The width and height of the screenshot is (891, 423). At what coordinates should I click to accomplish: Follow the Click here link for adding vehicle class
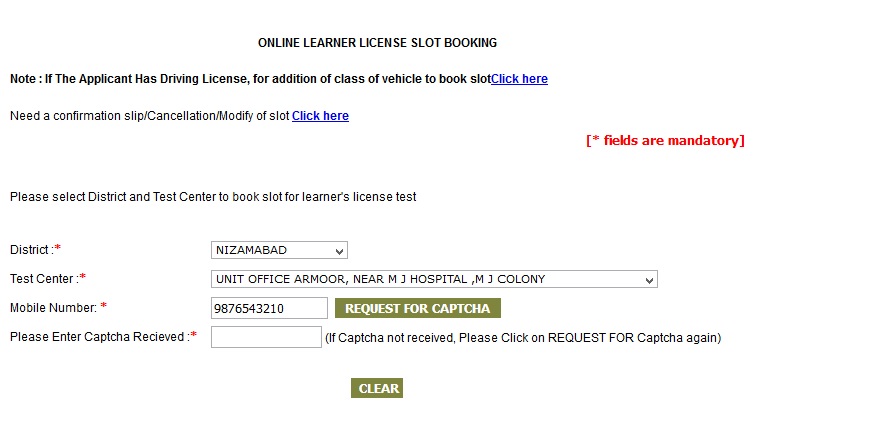(519, 79)
